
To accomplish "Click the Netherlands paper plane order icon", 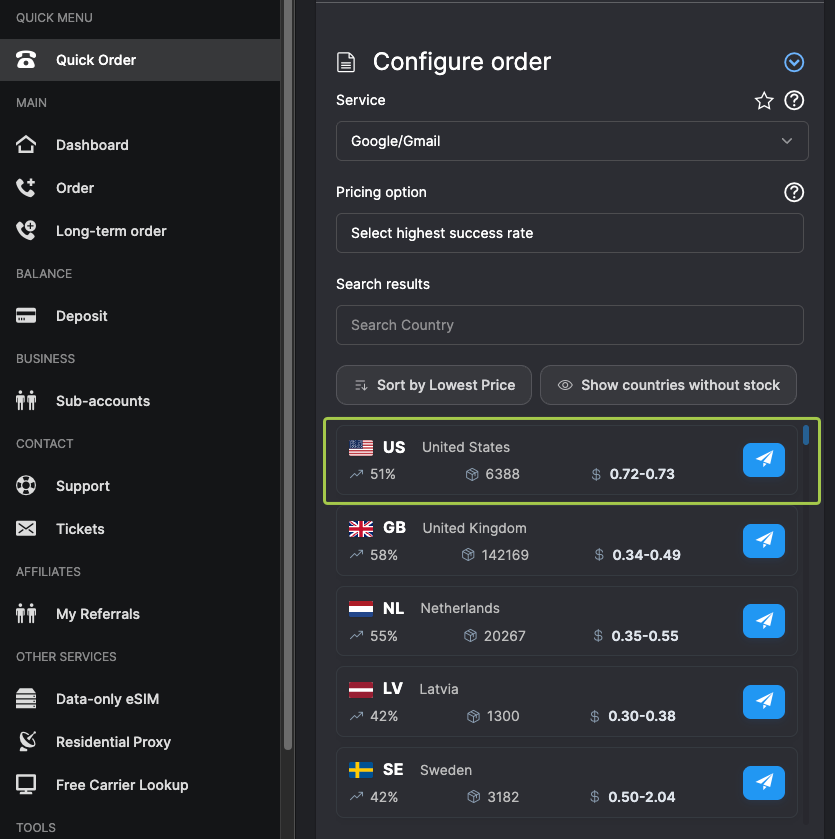I will (764, 621).
